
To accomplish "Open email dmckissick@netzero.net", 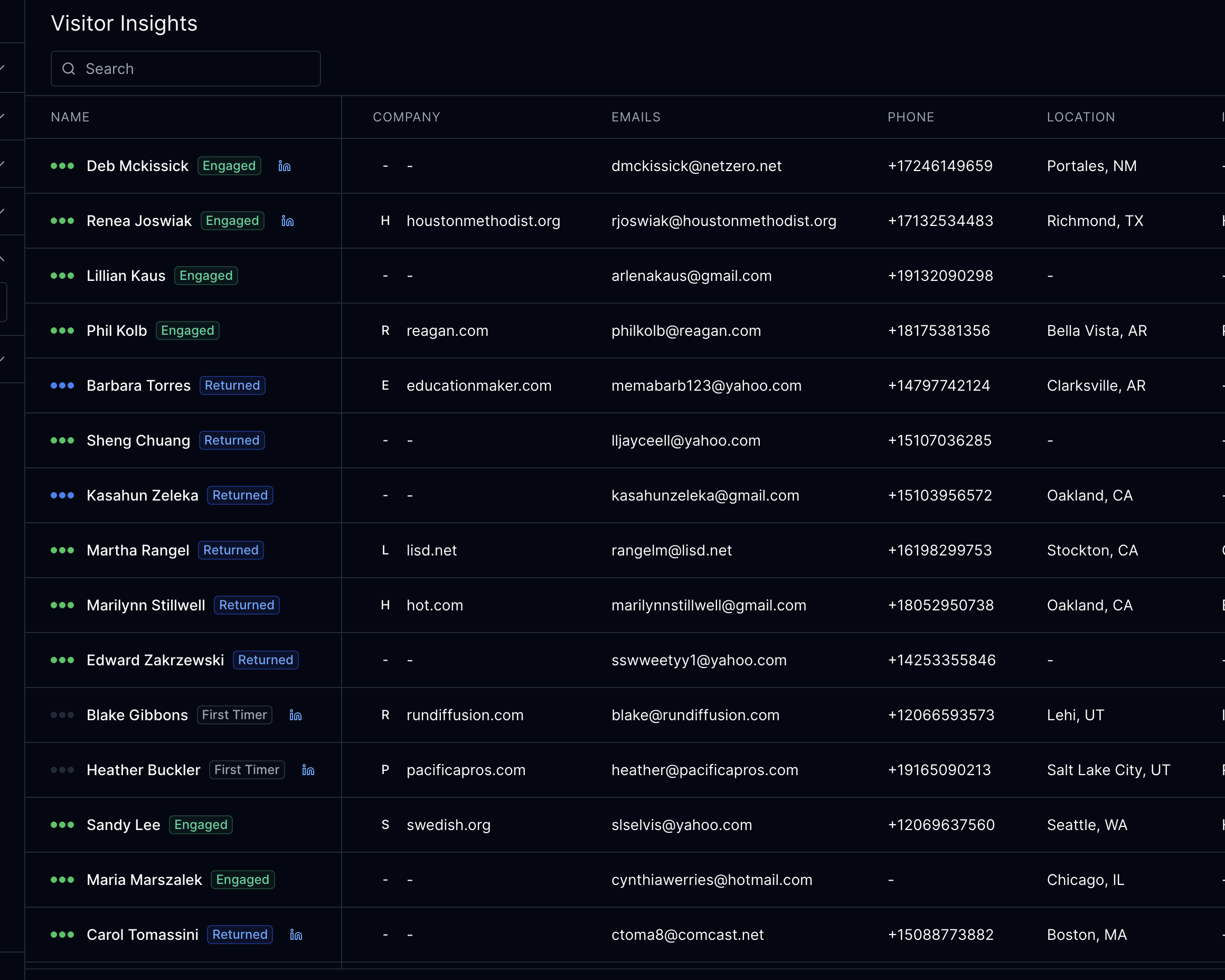I will [x=696, y=166].
